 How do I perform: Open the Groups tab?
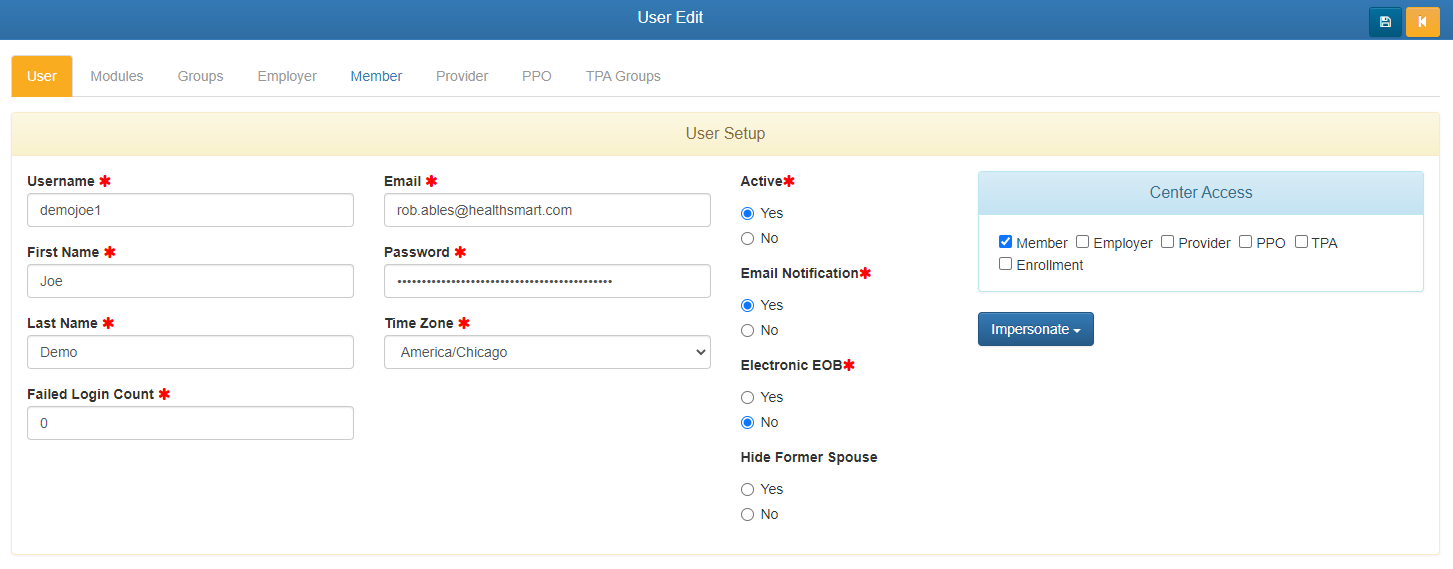click(200, 76)
